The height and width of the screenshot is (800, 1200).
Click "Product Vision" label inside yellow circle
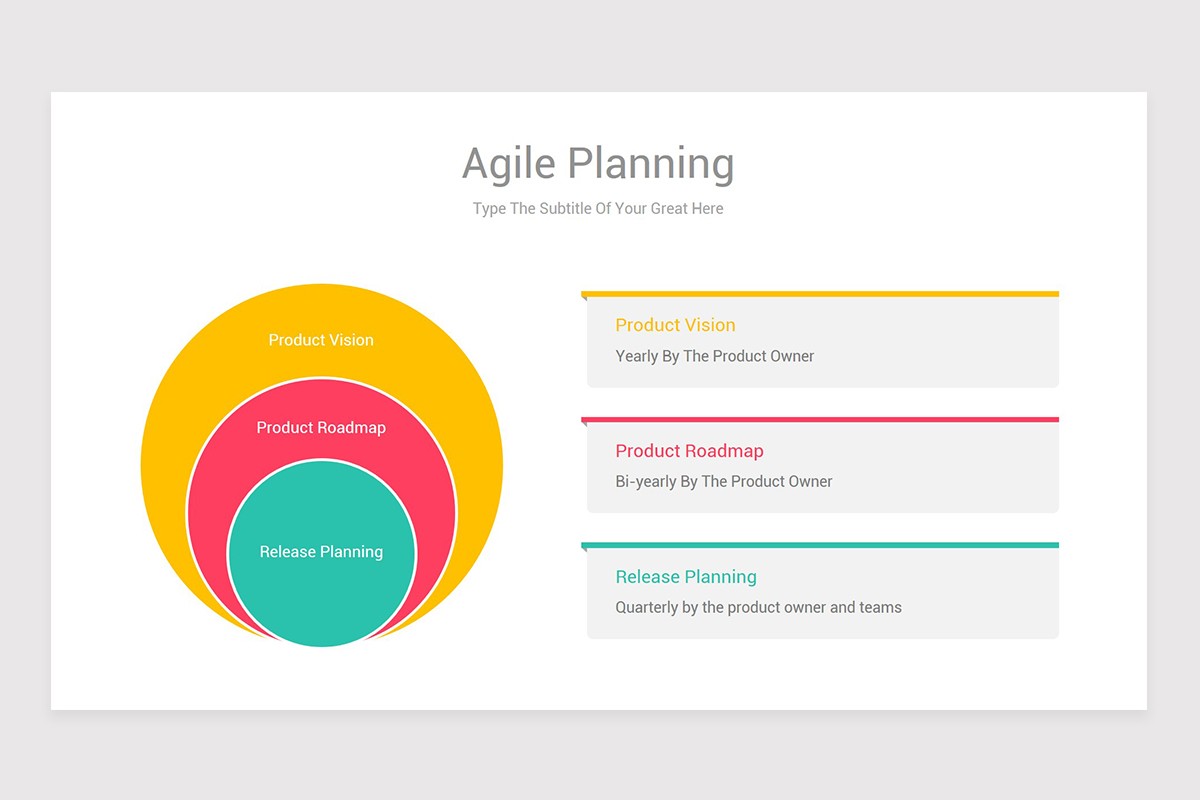click(321, 340)
